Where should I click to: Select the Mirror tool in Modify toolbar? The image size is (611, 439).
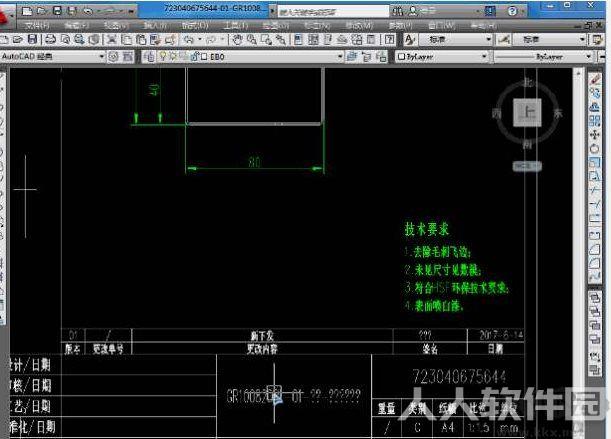tap(595, 107)
